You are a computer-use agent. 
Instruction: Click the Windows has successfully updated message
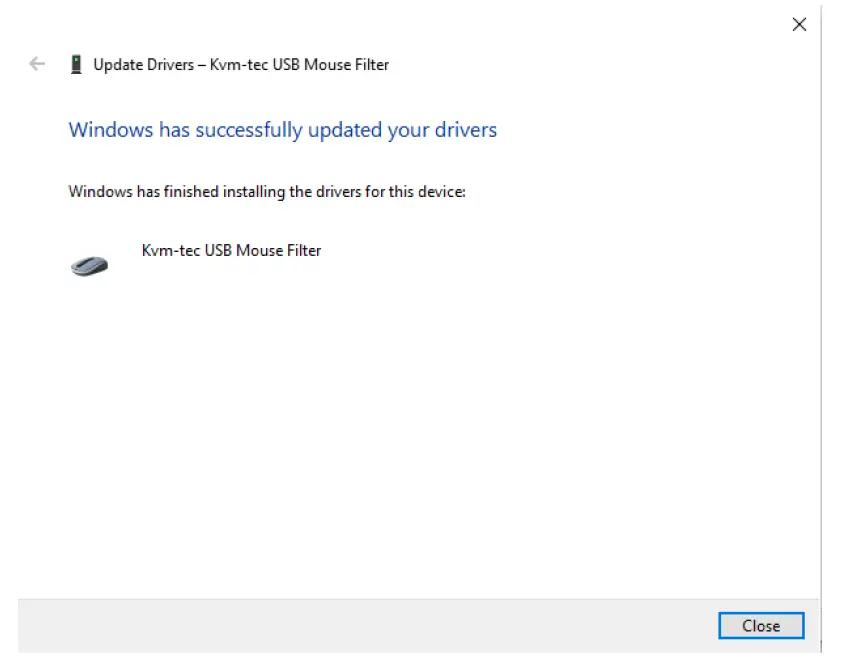pos(282,130)
